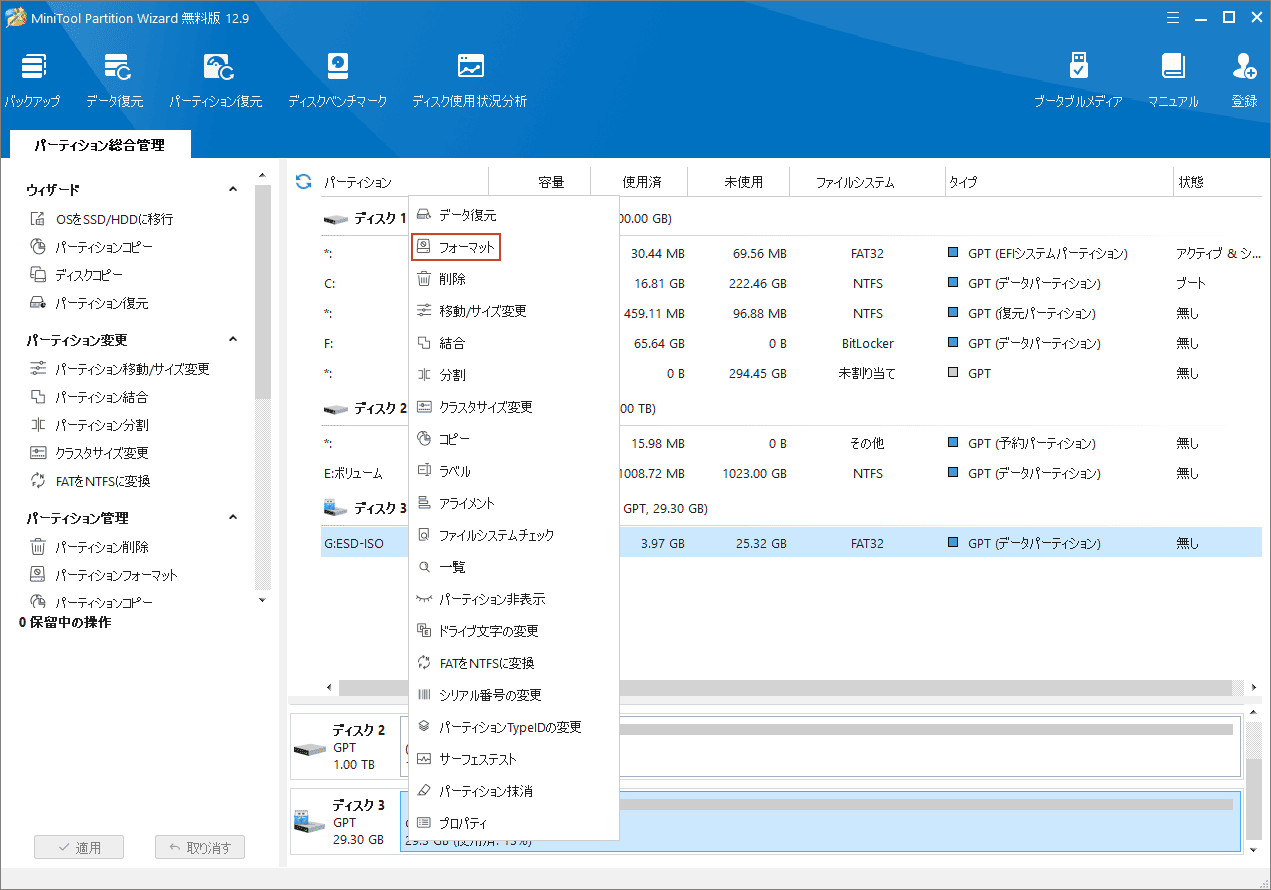
Task: Click ディスク 2 drive icon in disk map
Action: [308, 748]
